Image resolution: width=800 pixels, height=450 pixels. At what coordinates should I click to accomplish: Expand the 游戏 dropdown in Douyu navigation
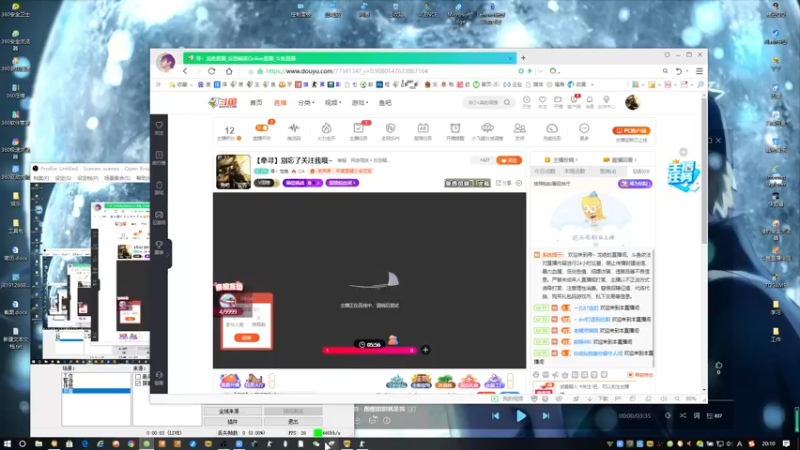pyautogui.click(x=360, y=103)
